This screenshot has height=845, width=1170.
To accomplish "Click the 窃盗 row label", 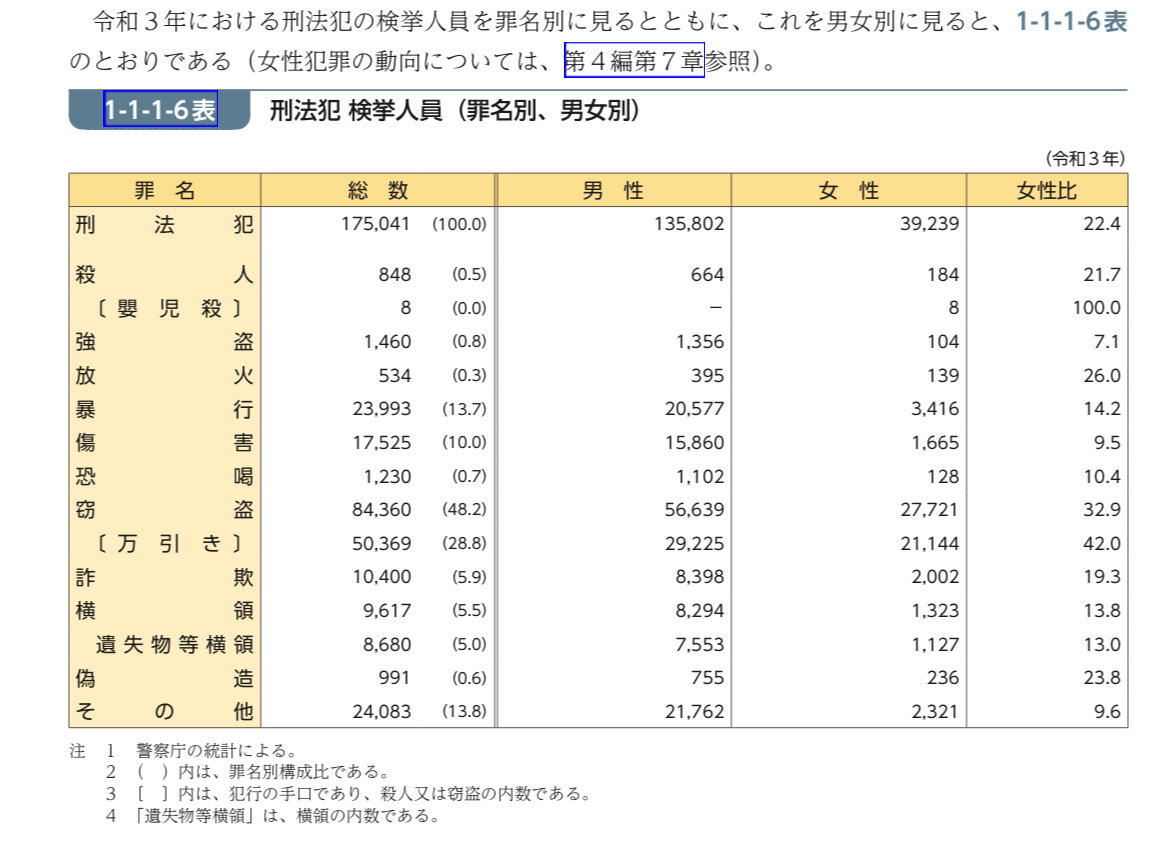I will coord(164,510).
